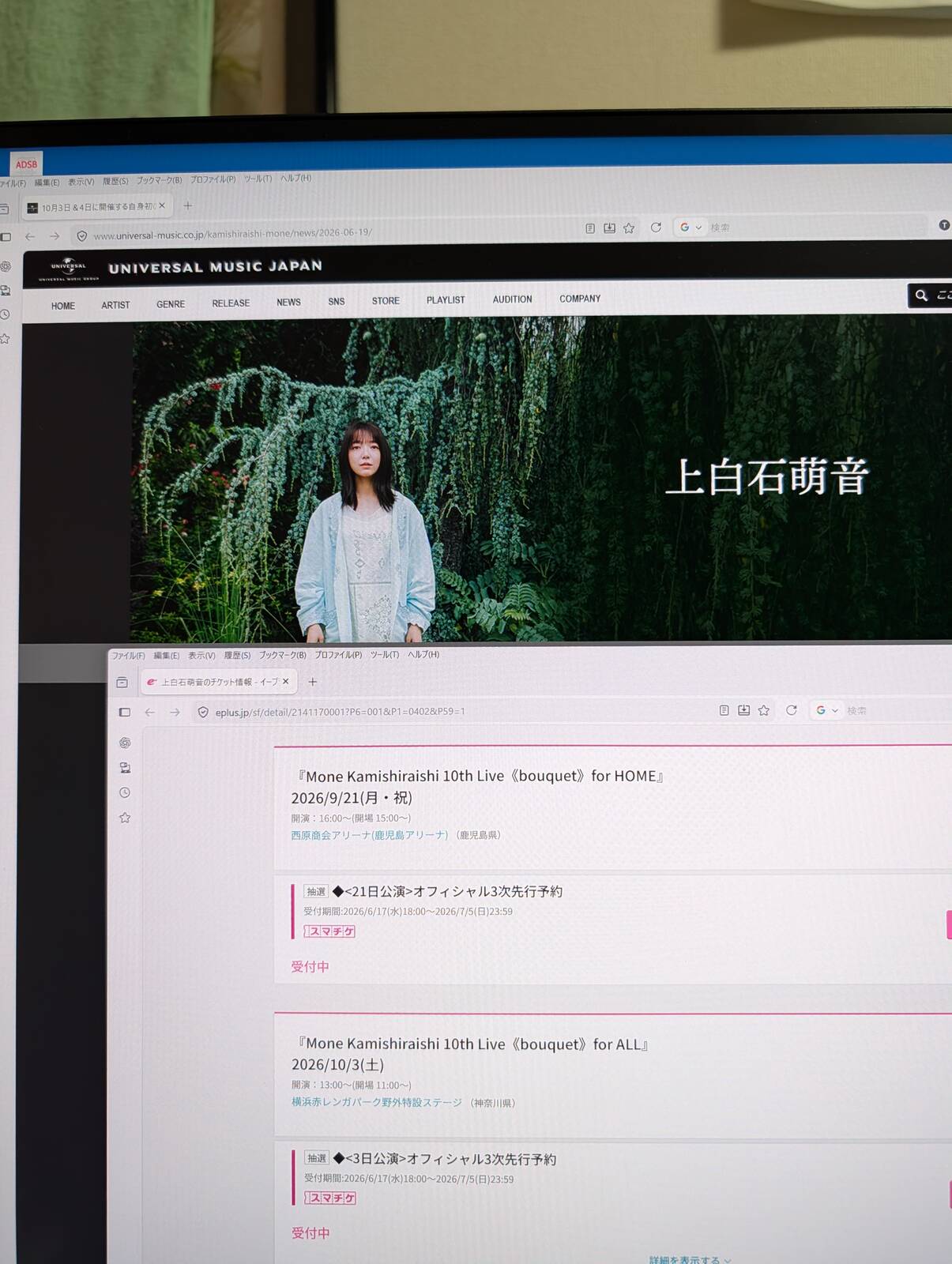Open Google search engine dropdown in Universal window
Screen dimensions: 952x1264
691,228
